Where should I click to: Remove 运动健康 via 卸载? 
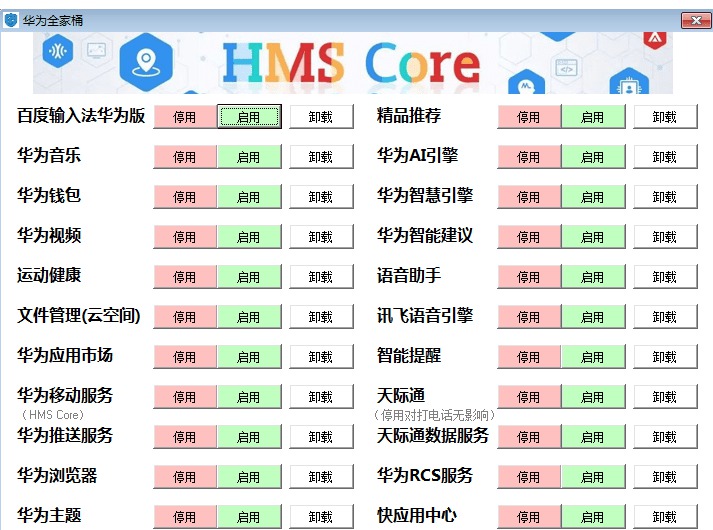[x=321, y=277]
